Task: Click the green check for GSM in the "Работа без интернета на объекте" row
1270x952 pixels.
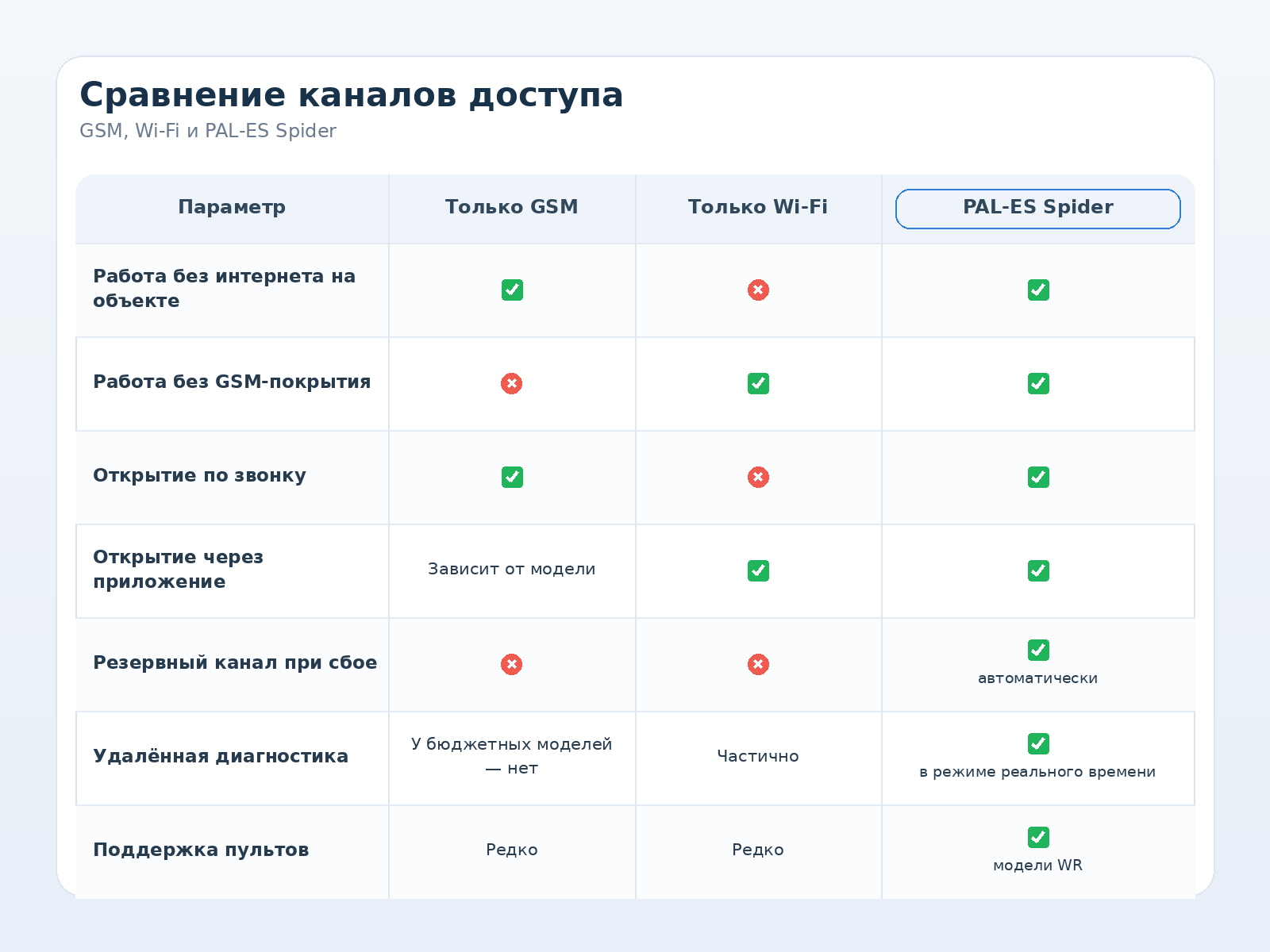Action: point(512,290)
